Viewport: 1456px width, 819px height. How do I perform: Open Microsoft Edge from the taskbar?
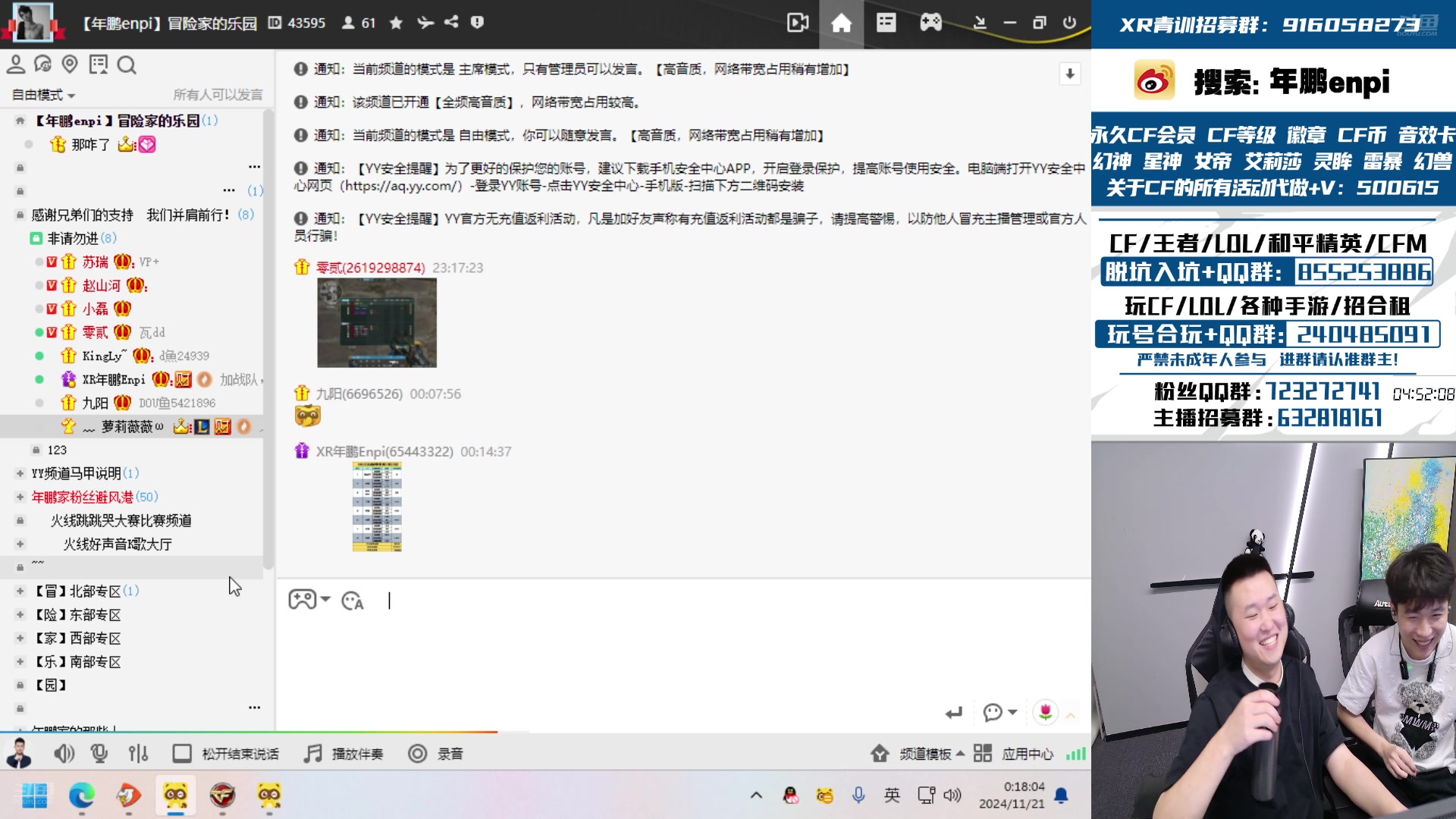pos(82,795)
